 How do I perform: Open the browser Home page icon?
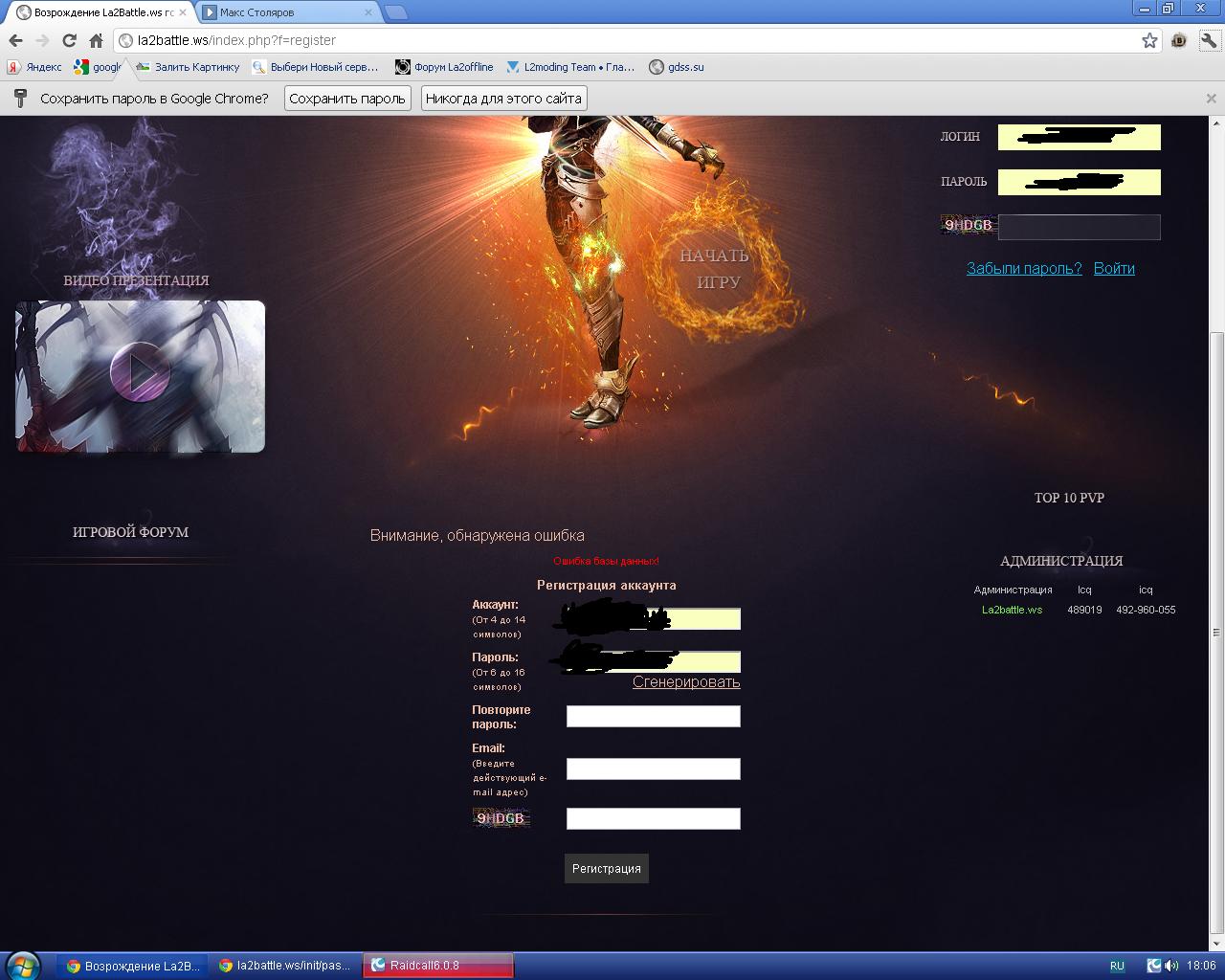96,40
